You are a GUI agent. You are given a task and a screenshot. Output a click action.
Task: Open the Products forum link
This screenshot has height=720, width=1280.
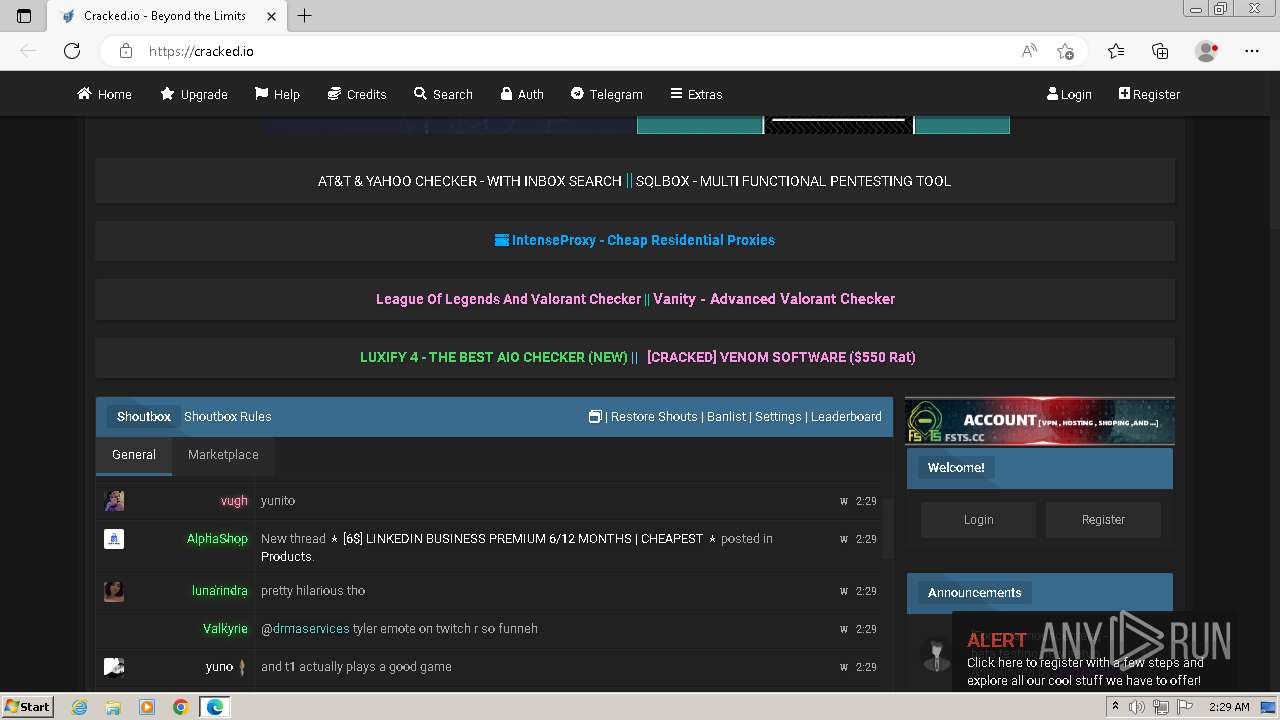[286, 557]
